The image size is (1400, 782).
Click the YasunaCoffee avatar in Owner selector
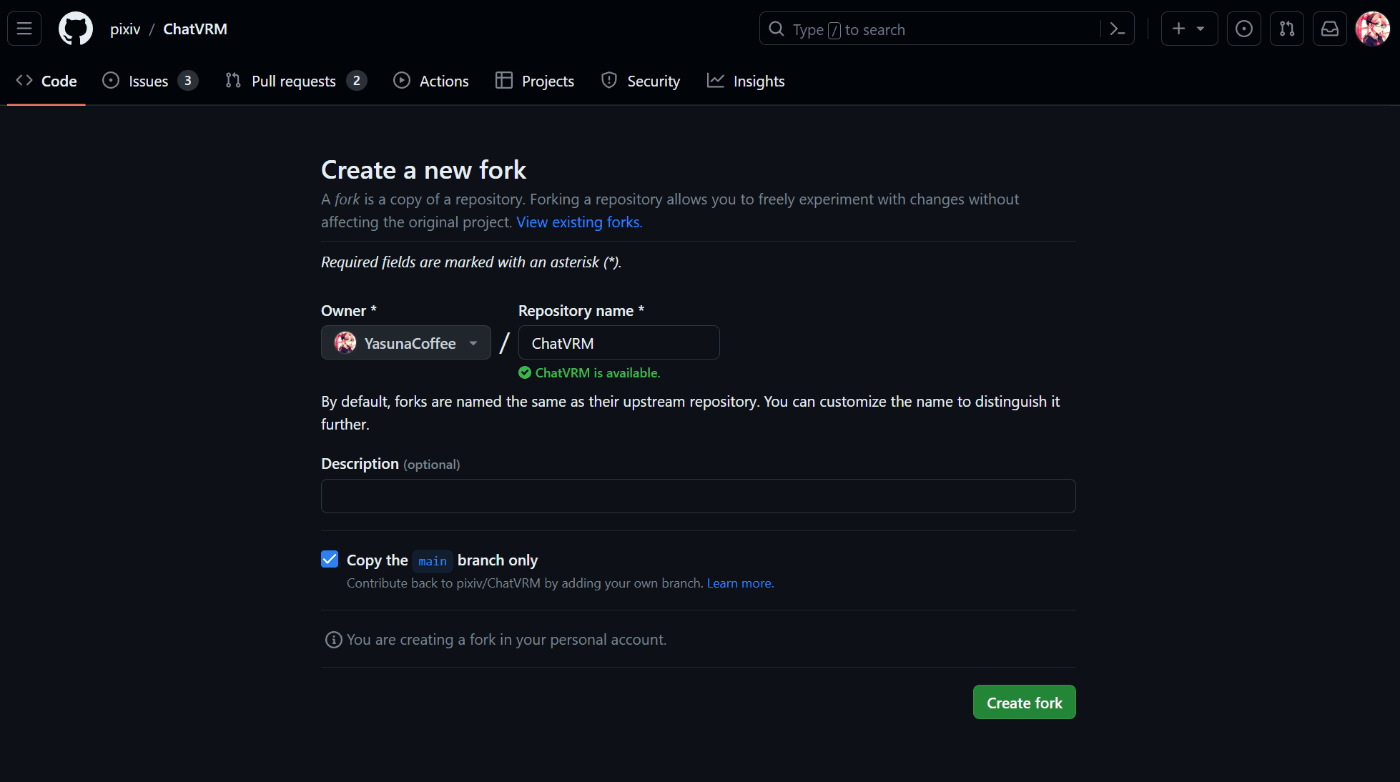345,343
